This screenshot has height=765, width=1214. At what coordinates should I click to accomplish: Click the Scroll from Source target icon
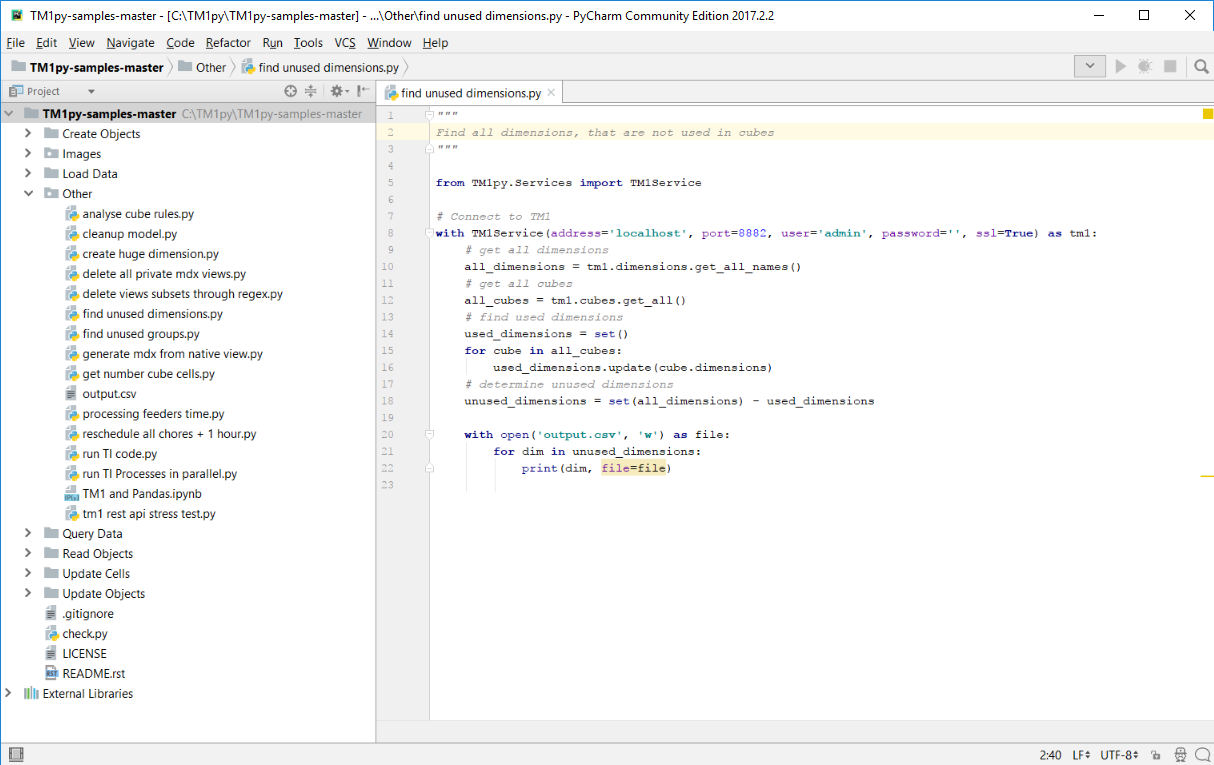point(291,91)
